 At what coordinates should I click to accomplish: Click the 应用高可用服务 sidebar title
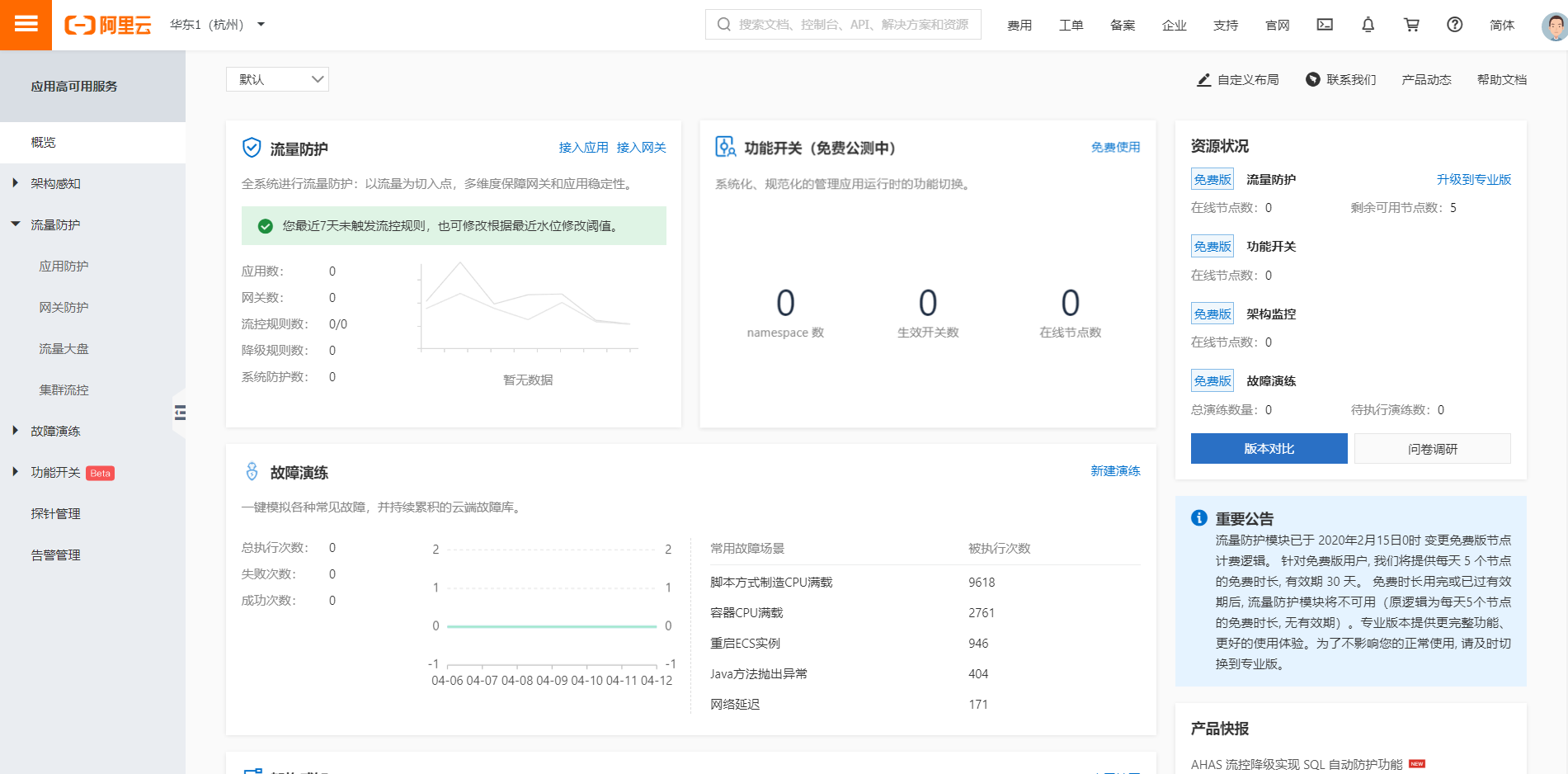pos(74,86)
